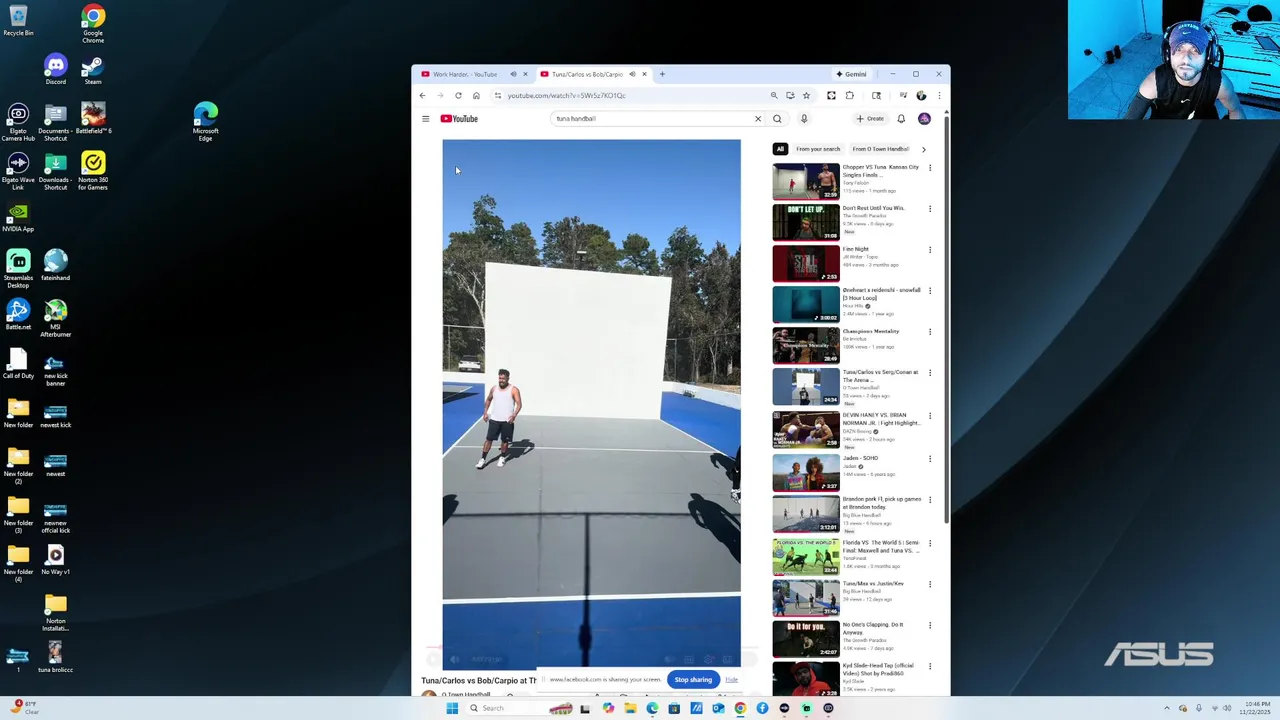The width and height of the screenshot is (1280, 720).
Task: Click the YouTube logo
Action: coord(460,119)
